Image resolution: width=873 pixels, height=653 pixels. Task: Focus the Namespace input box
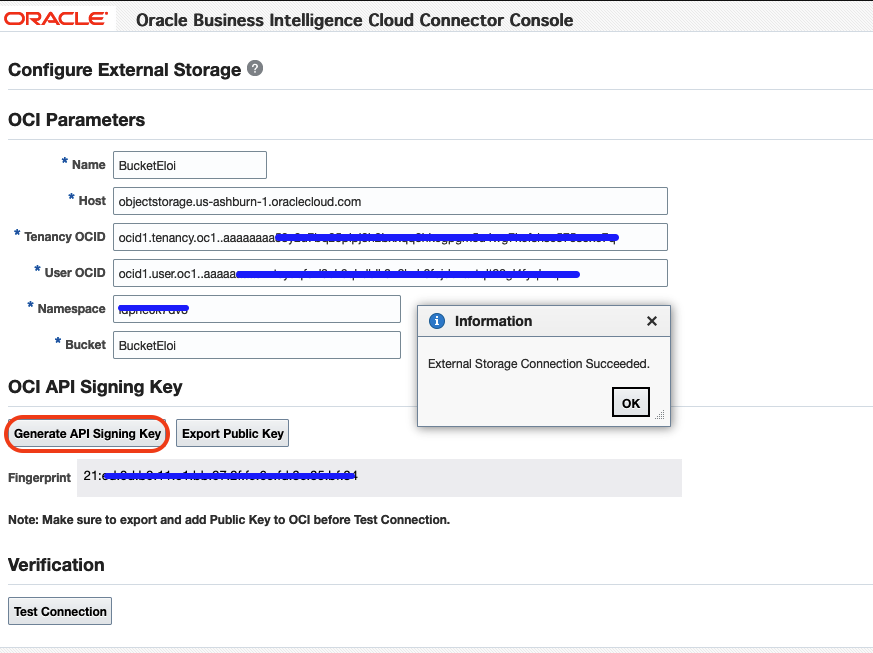[x=257, y=309]
